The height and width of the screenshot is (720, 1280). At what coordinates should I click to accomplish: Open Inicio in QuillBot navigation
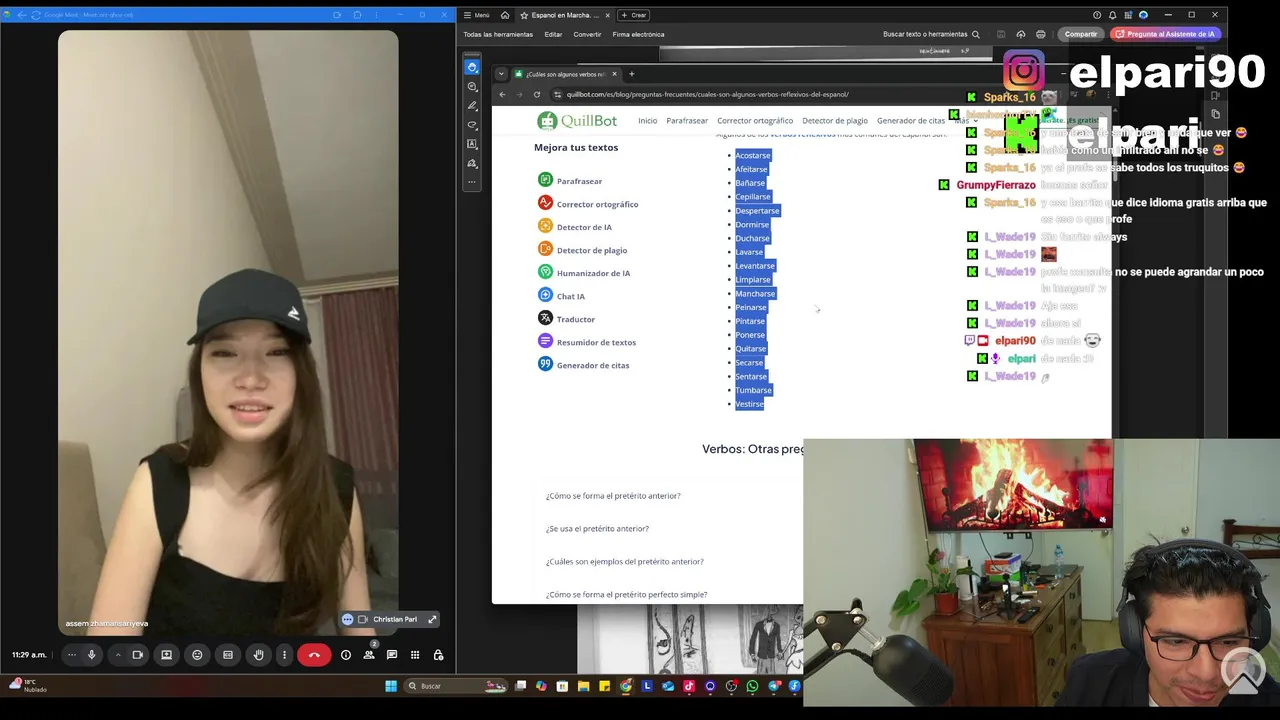pyautogui.click(x=648, y=121)
